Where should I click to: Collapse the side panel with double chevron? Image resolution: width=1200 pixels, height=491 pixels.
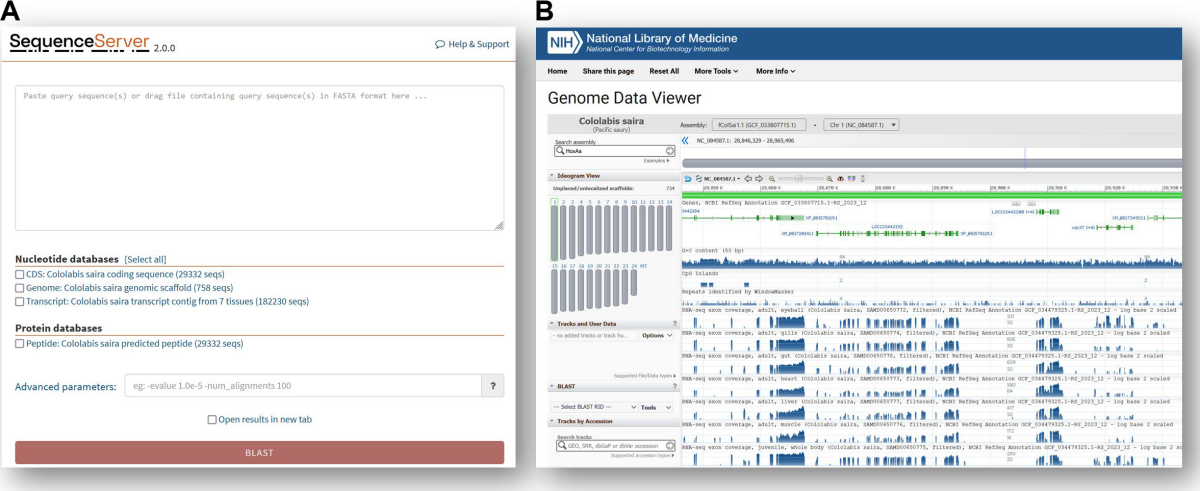click(x=685, y=141)
